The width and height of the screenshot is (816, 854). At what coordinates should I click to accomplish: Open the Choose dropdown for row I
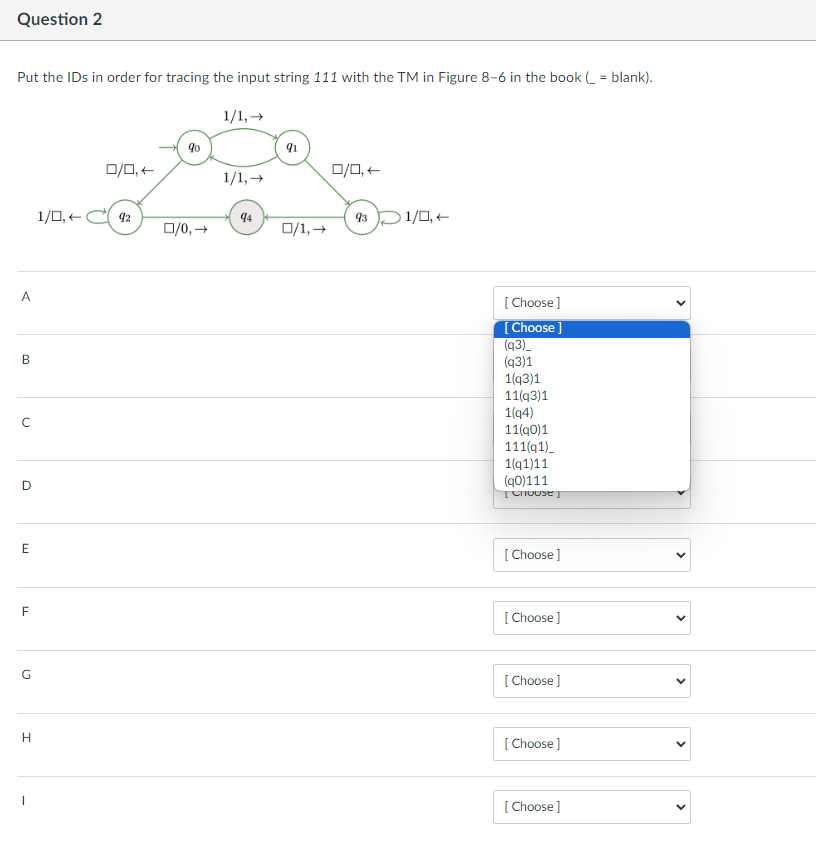[591, 806]
